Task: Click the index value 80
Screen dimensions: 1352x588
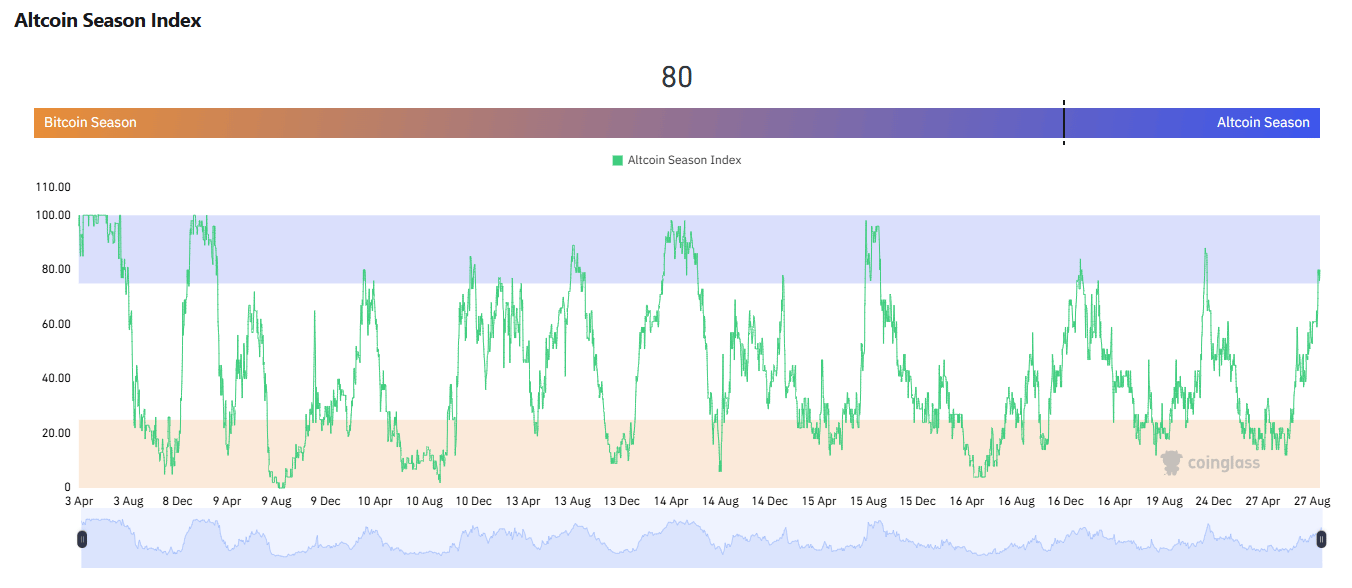Action: [677, 77]
